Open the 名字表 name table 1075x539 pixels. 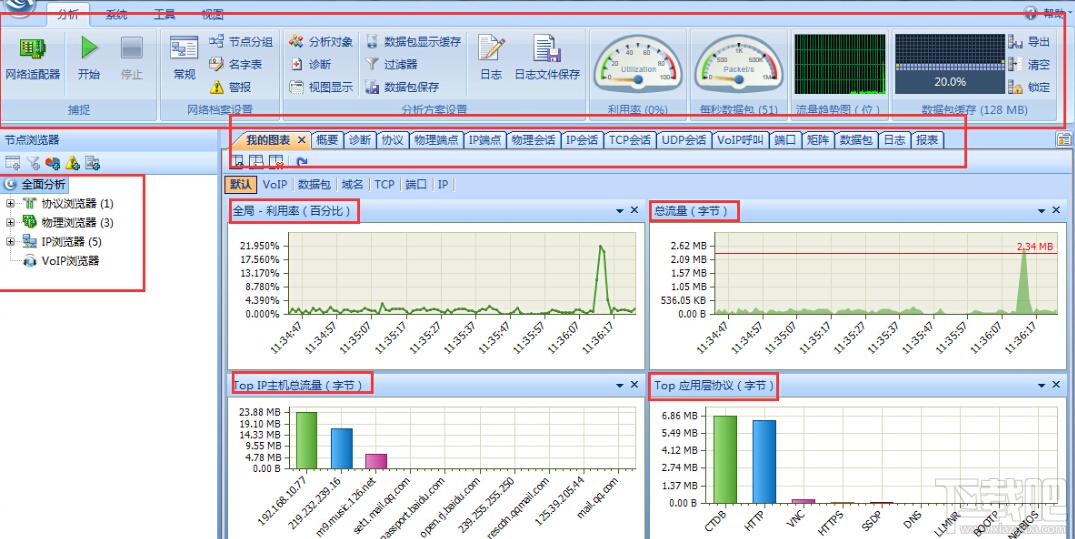tap(236, 64)
